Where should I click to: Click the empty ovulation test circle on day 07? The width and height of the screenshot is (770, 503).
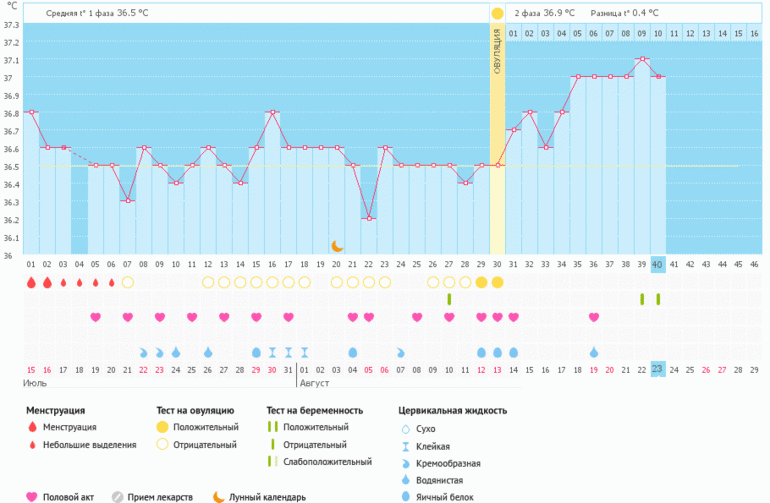127,283
